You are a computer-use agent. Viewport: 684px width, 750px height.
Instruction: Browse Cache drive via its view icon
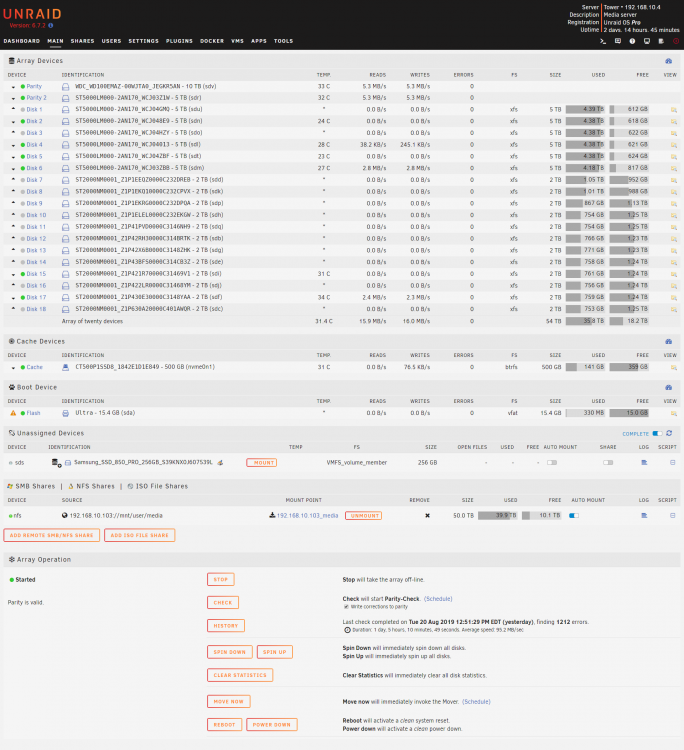click(673, 367)
